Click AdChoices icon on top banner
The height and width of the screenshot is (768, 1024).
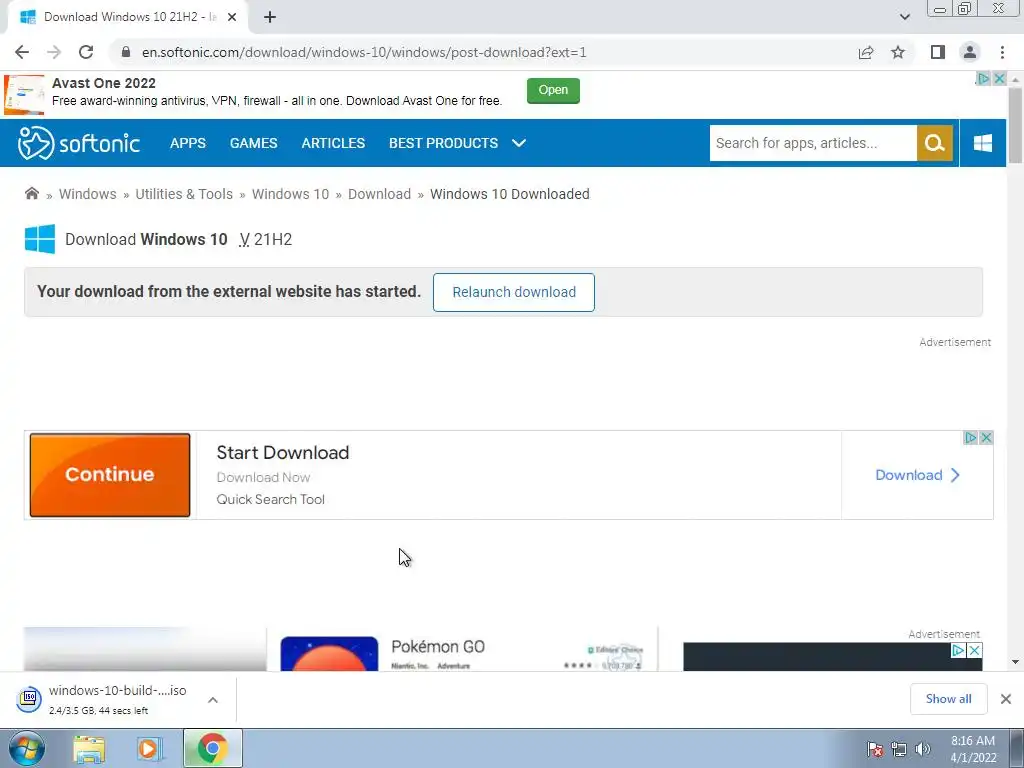(x=983, y=79)
